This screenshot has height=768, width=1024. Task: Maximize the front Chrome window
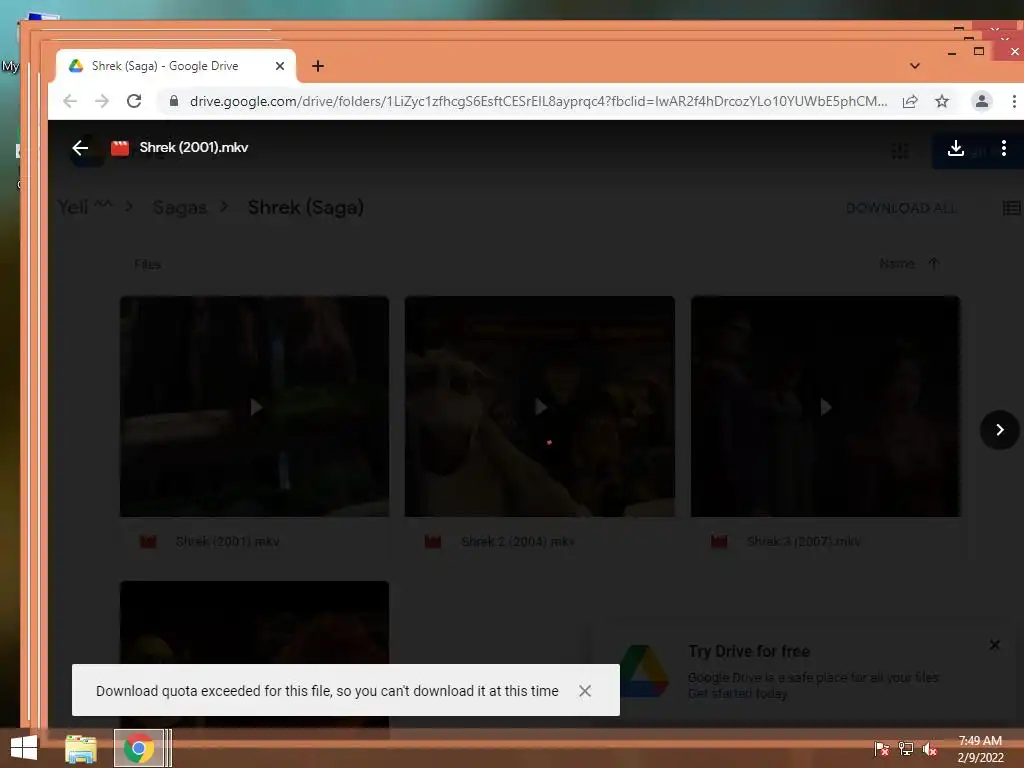(x=978, y=52)
